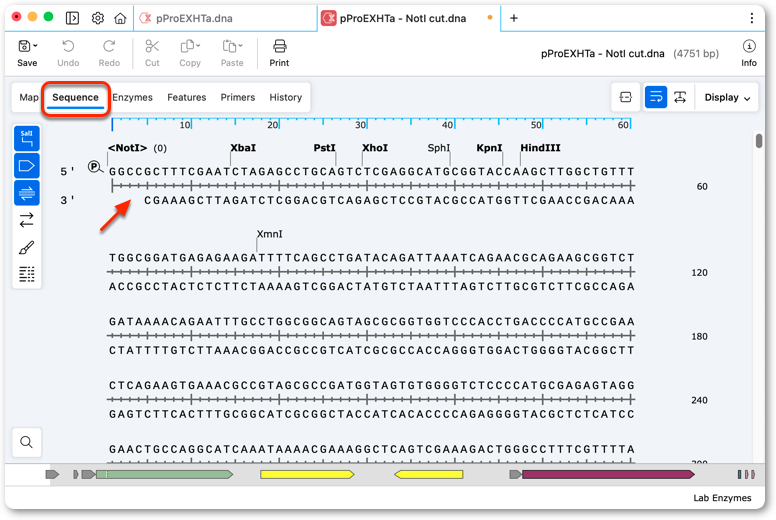Click the sequence lines layout icon

point(27,274)
